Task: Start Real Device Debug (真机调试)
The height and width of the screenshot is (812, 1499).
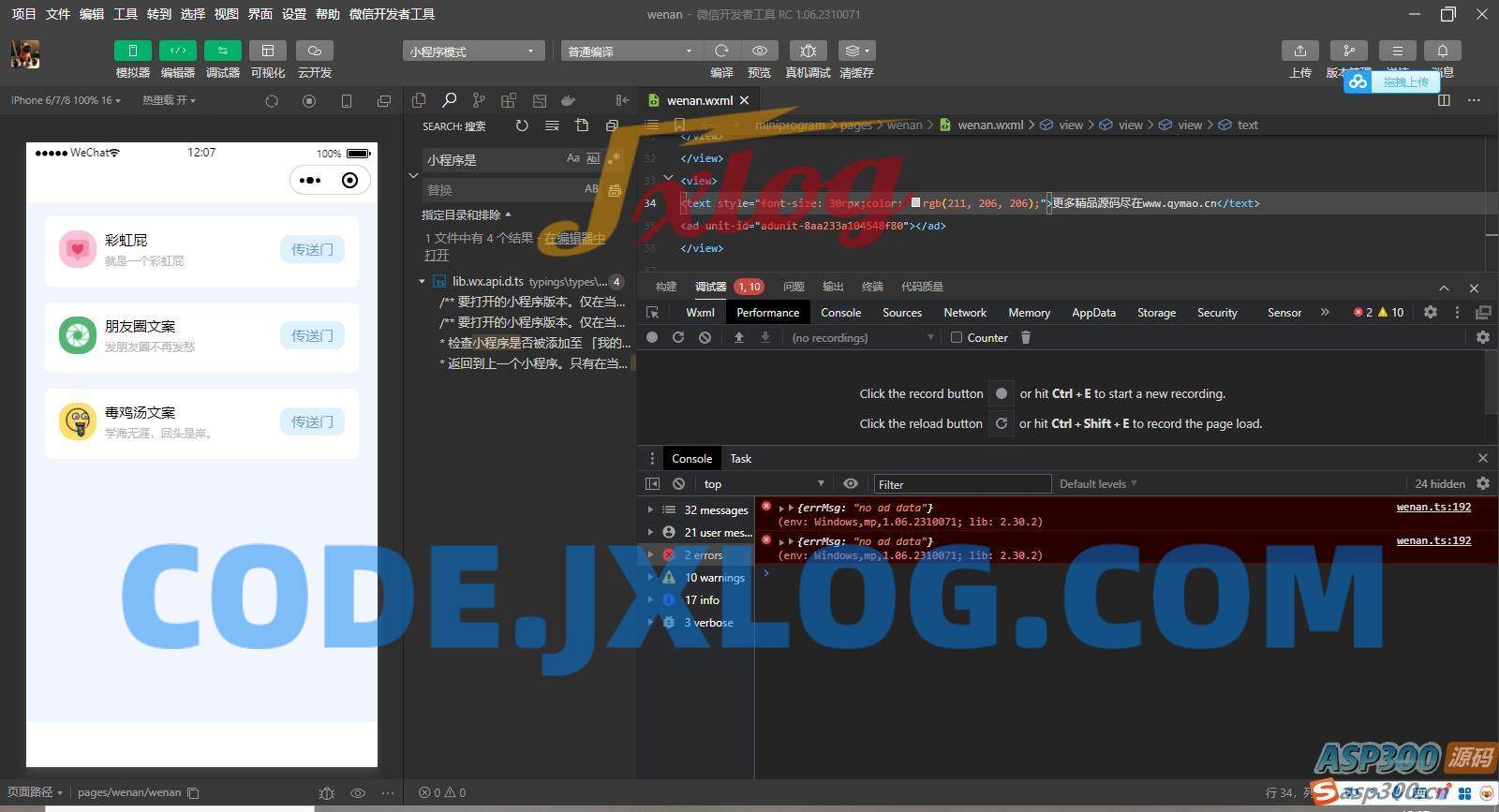Action: [808, 51]
